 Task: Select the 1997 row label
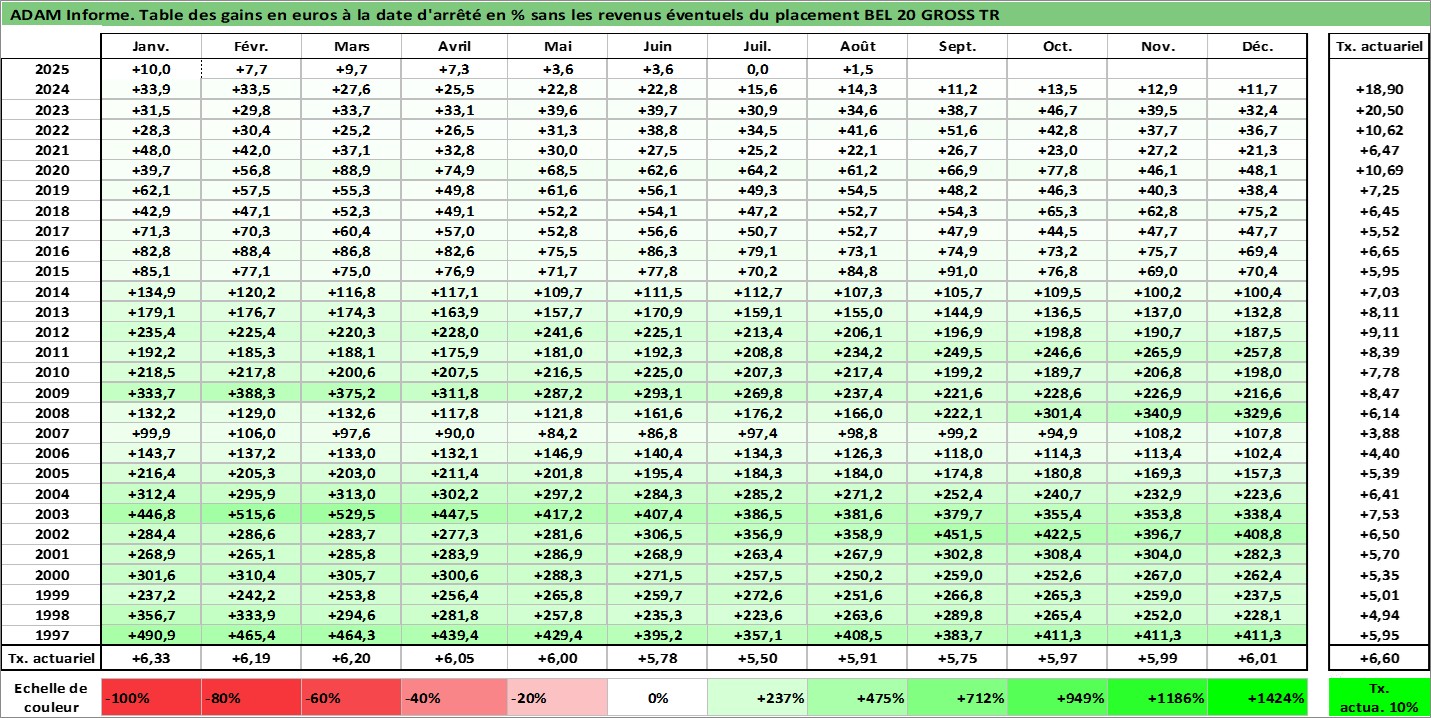coord(51,635)
